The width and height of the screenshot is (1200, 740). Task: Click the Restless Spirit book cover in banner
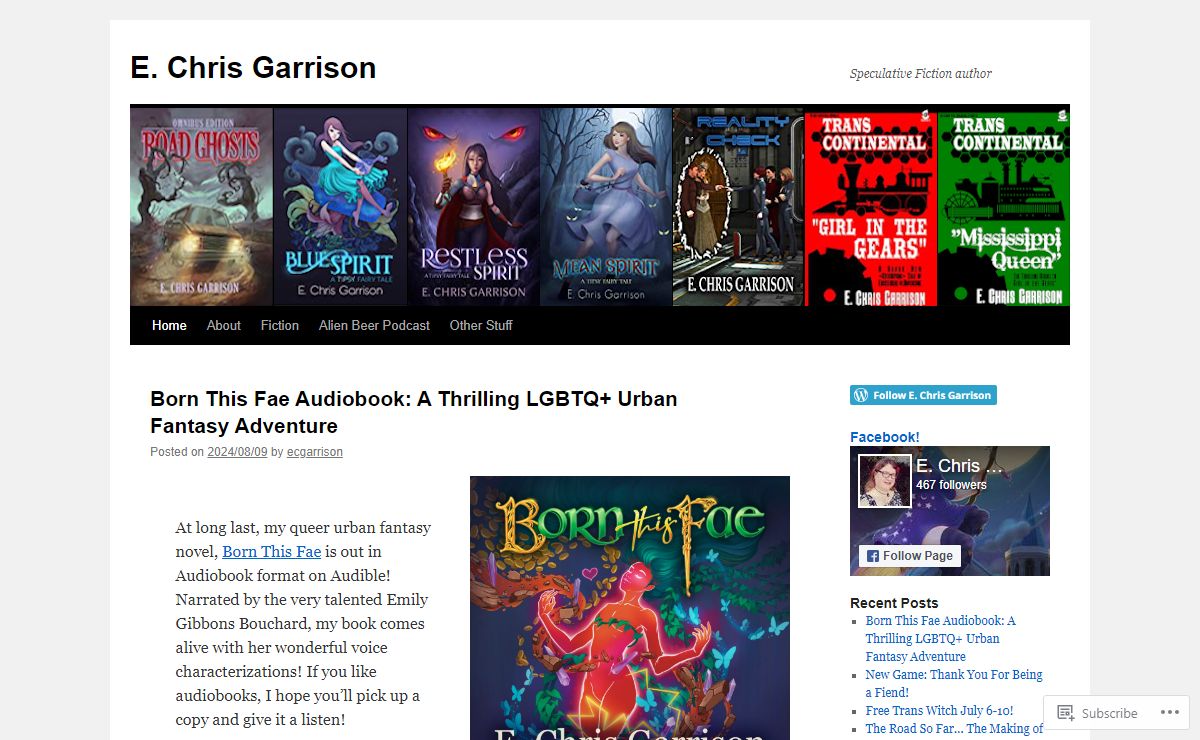[473, 206]
